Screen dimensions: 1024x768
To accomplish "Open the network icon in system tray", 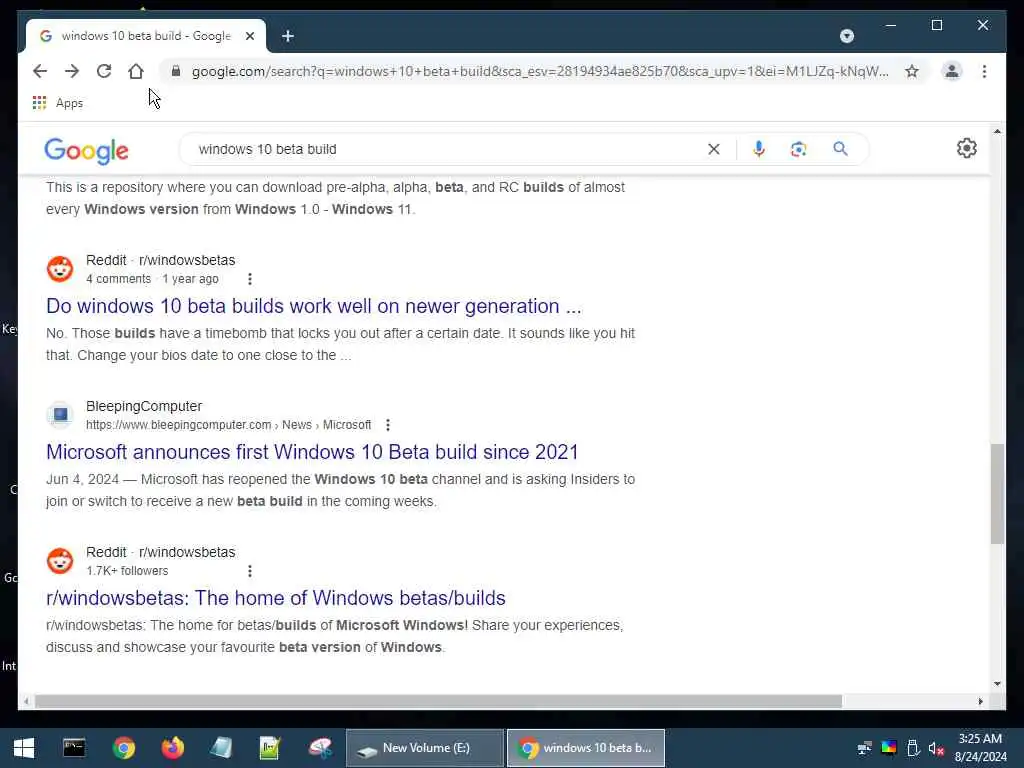I will (865, 748).
